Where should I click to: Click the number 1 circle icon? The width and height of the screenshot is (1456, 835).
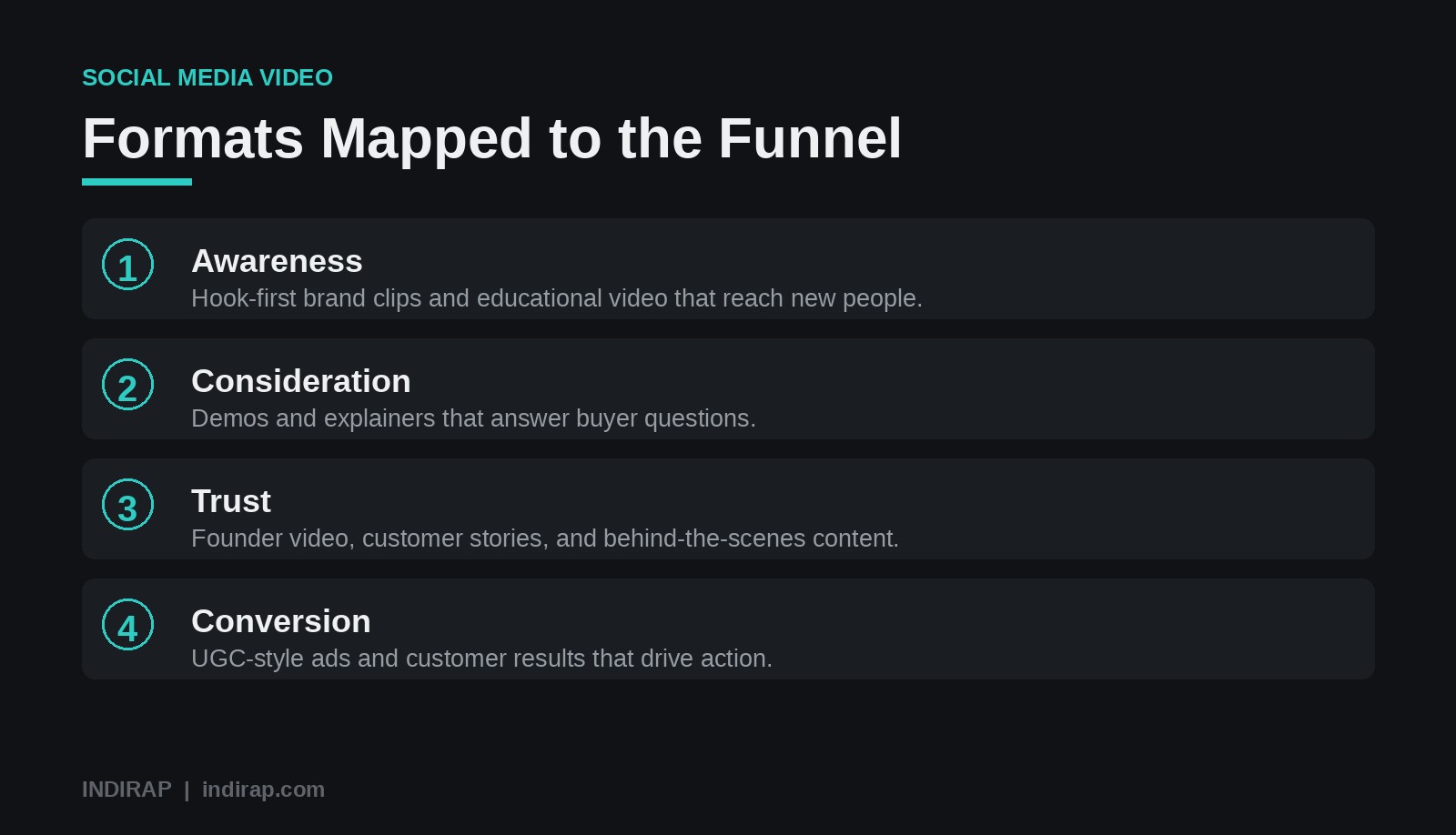127,265
